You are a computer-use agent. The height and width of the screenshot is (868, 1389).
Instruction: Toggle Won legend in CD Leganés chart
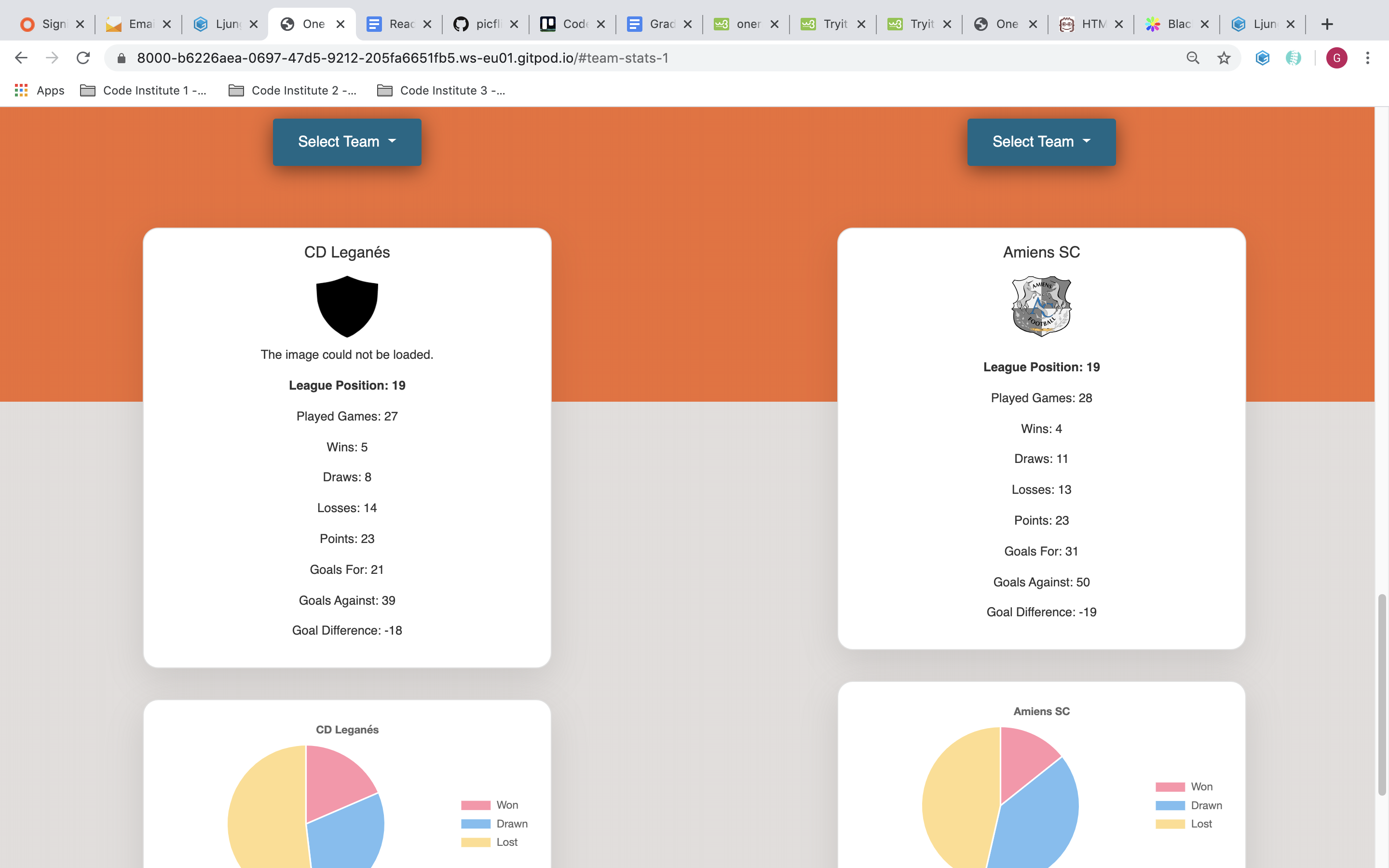coord(490,805)
